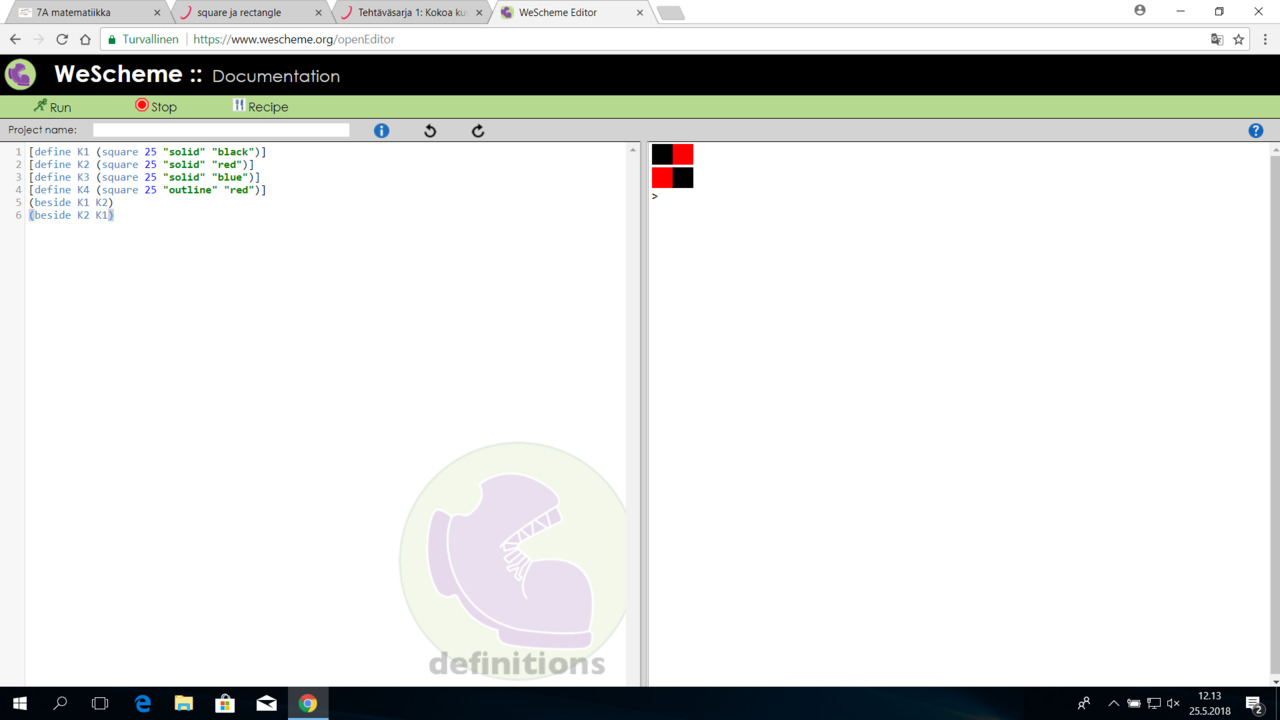The width and height of the screenshot is (1280, 720).
Task: Click the blue info icon
Action: coord(381,131)
